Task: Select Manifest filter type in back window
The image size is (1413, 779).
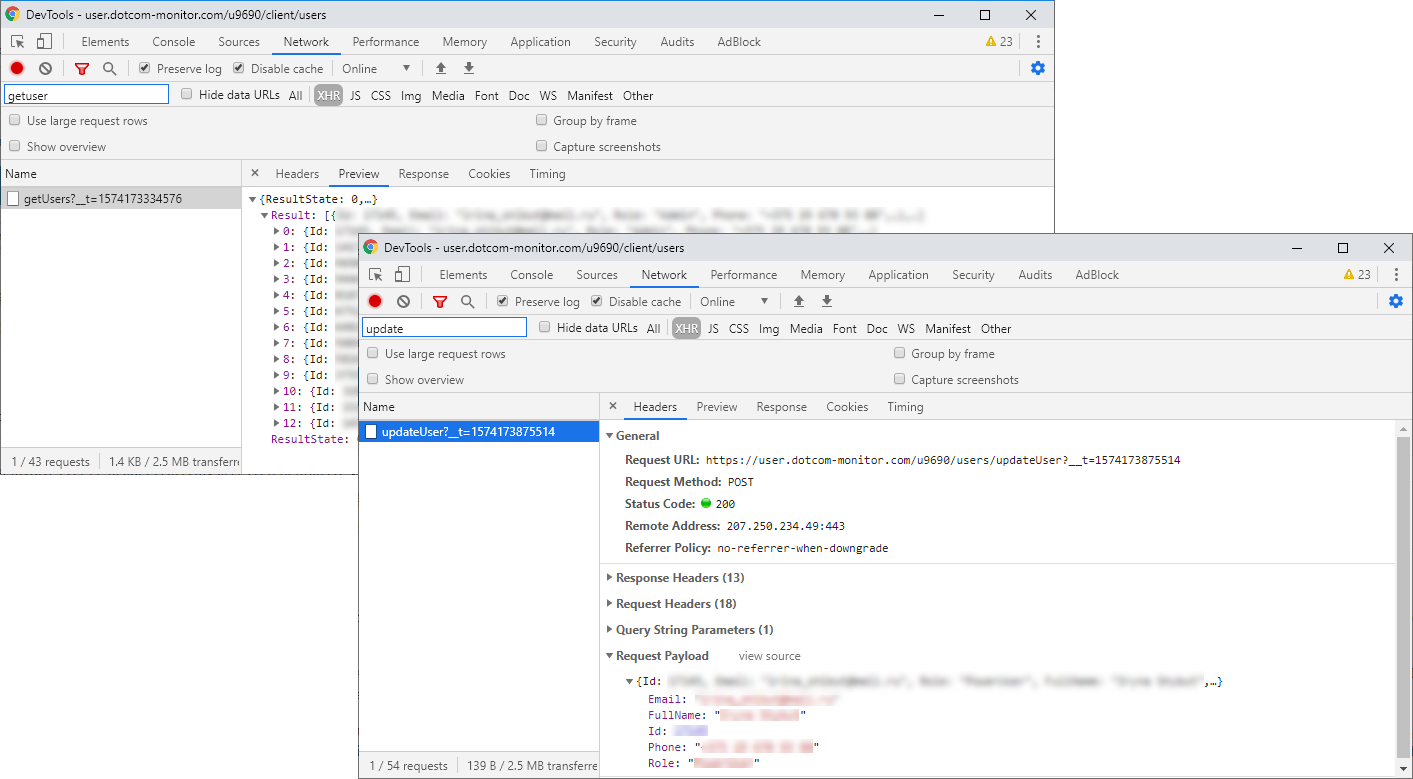Action: pyautogui.click(x=590, y=95)
